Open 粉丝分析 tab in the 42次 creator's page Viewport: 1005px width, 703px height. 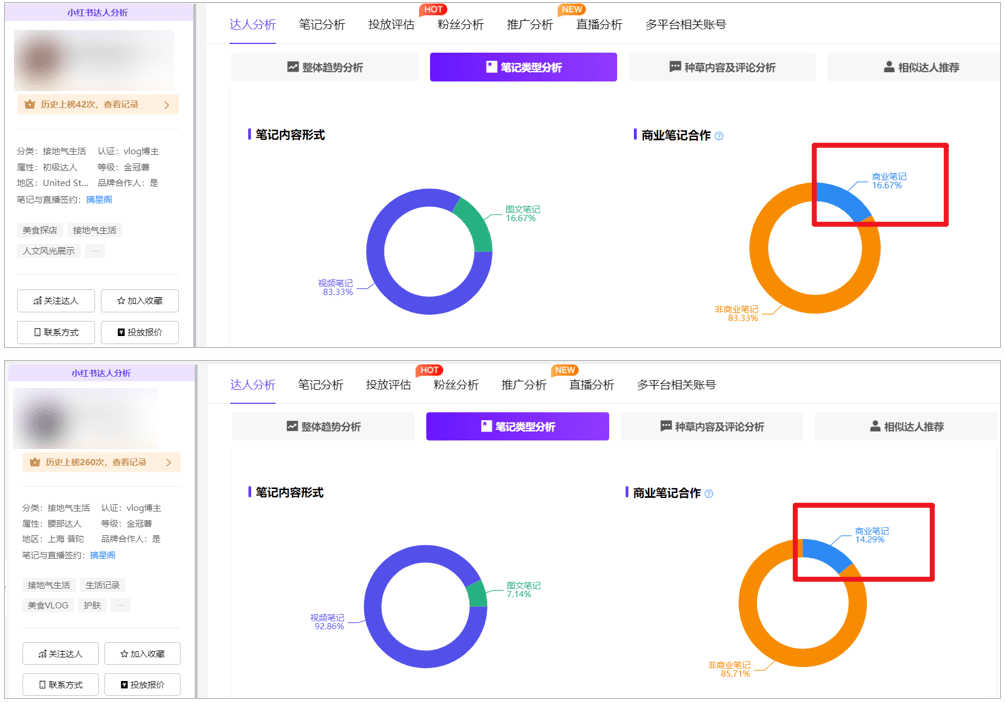[x=460, y=25]
